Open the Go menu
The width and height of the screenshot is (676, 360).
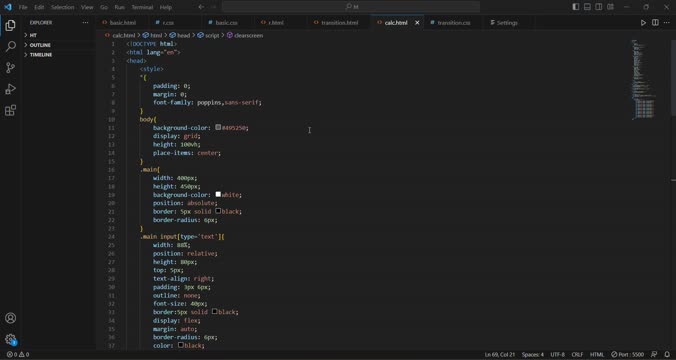click(104, 7)
